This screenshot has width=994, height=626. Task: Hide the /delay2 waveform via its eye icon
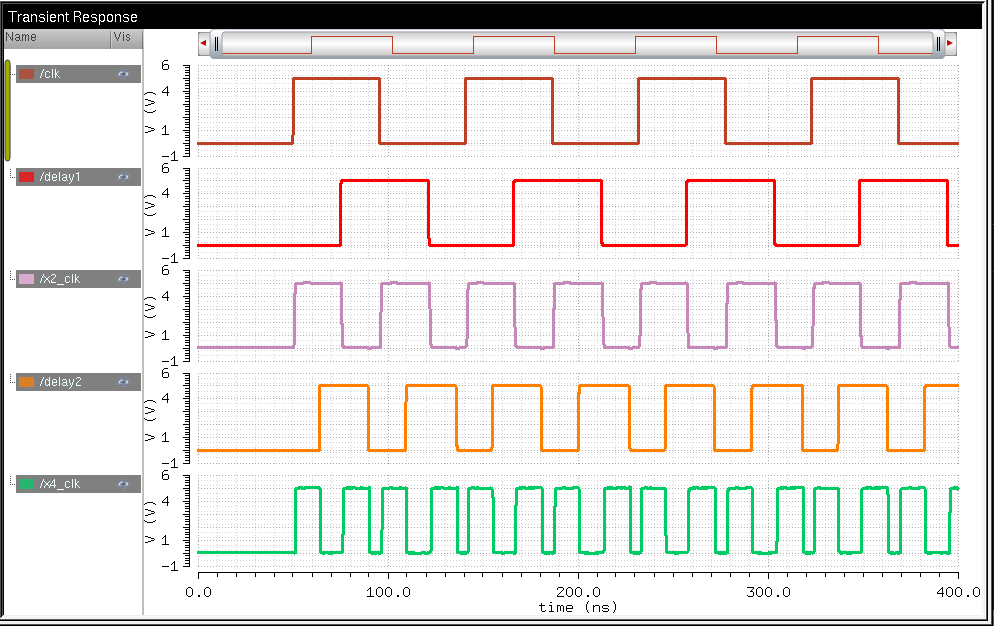point(123,382)
